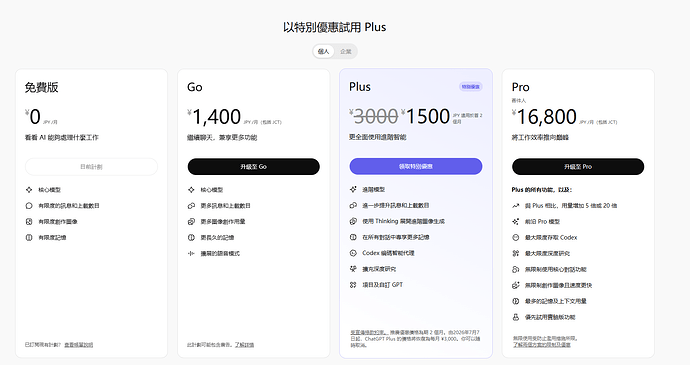Click the unlimited image creation icon in Pro card
The width and height of the screenshot is (690, 365).
click(x=516, y=285)
